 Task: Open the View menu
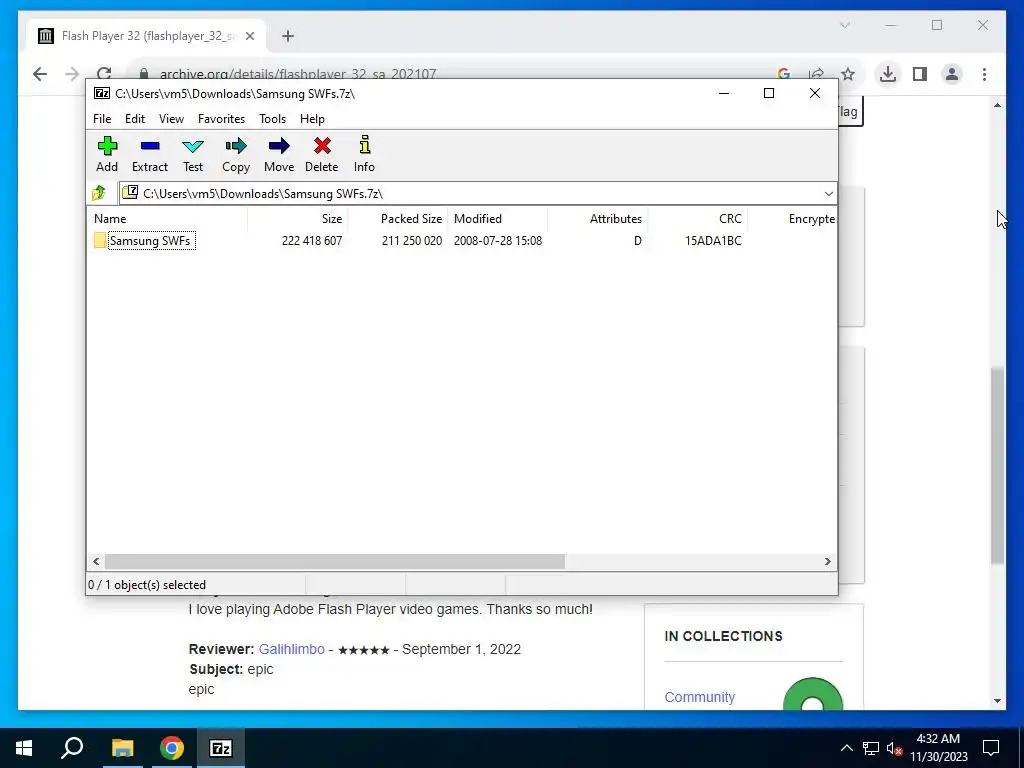tap(171, 119)
